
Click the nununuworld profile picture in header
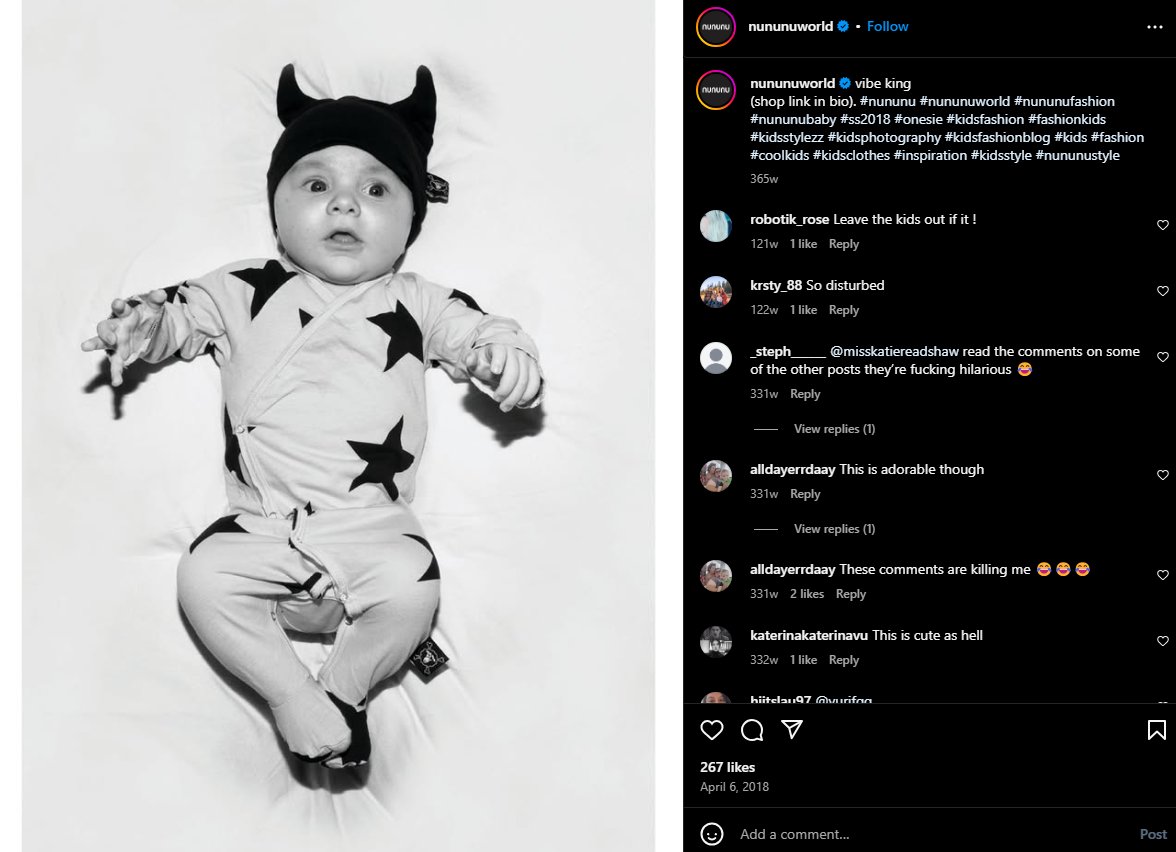tap(716, 26)
